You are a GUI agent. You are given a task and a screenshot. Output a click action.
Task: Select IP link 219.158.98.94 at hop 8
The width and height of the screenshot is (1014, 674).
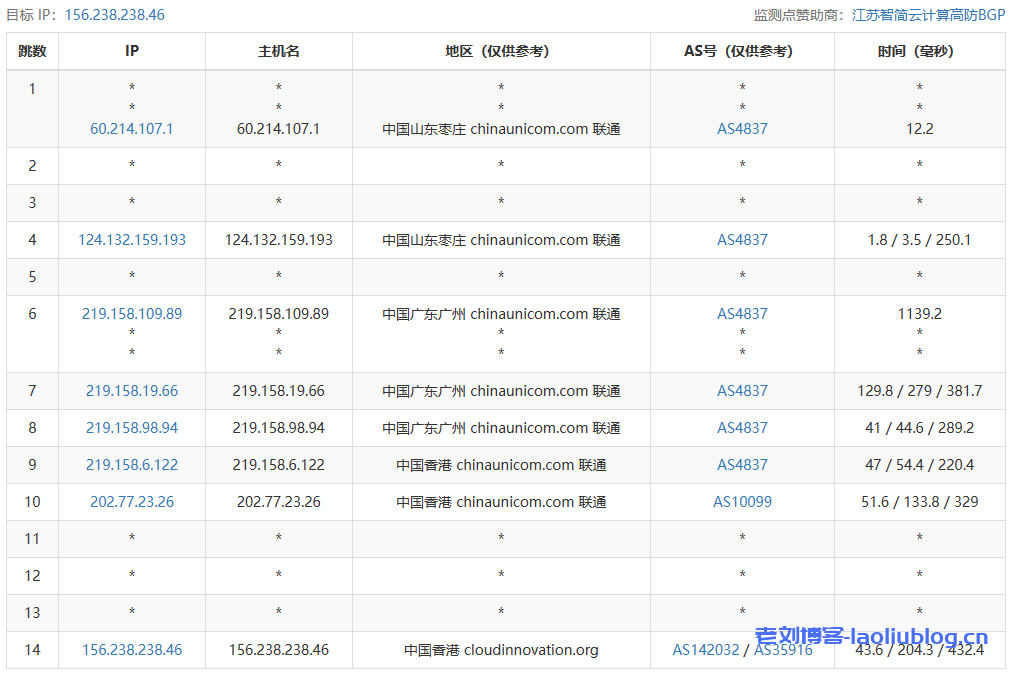click(131, 427)
